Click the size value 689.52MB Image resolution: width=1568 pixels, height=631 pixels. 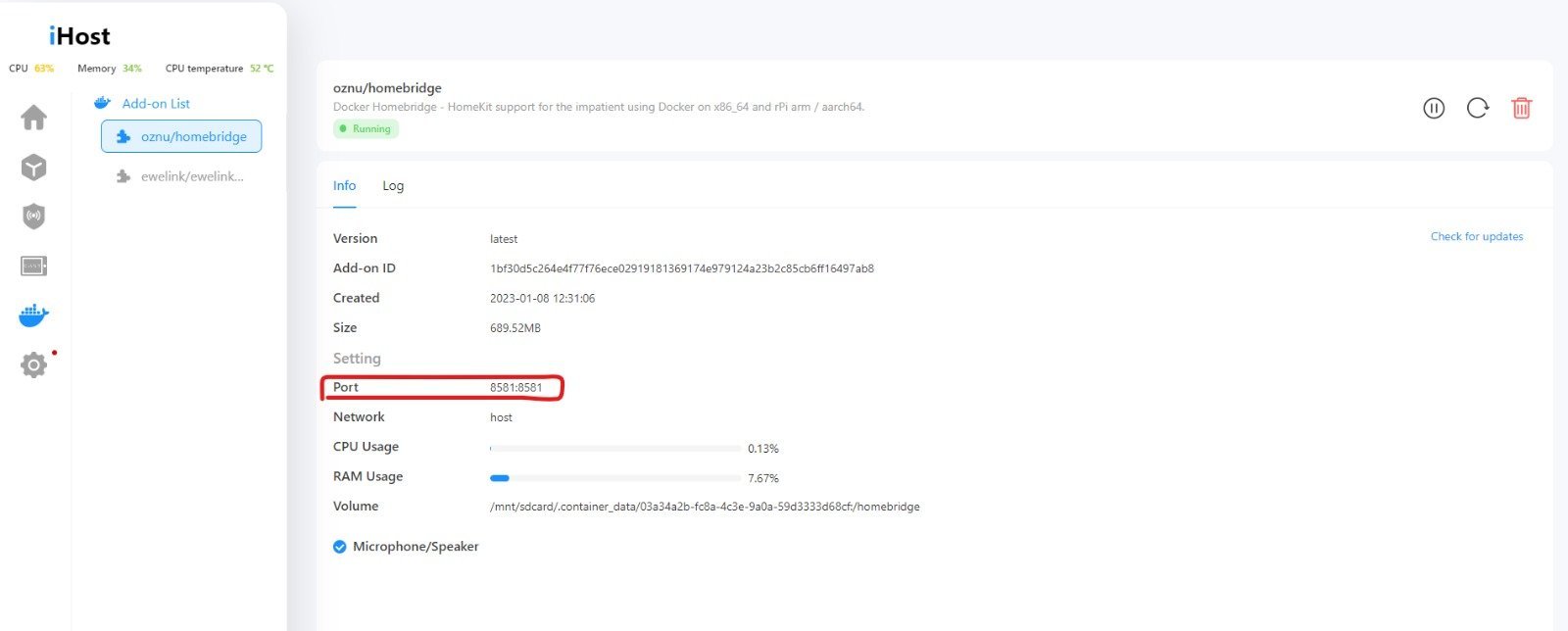[515, 328]
